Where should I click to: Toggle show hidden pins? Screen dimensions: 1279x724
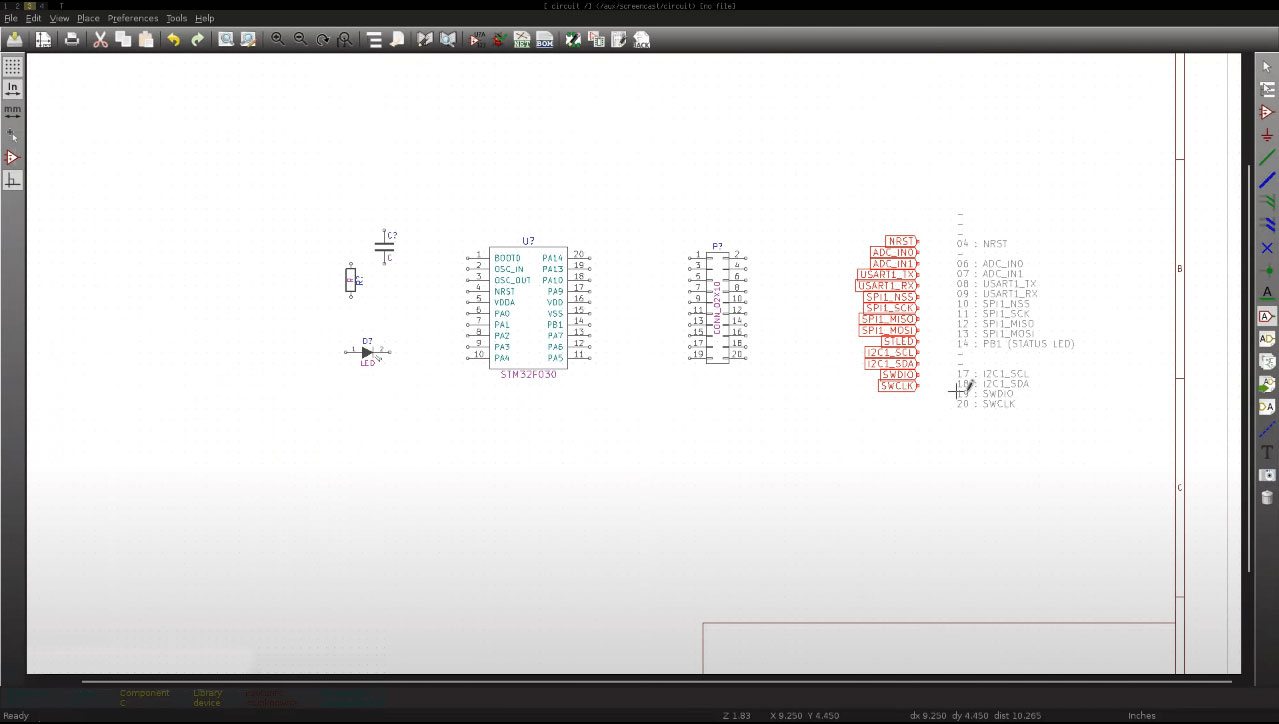12,158
